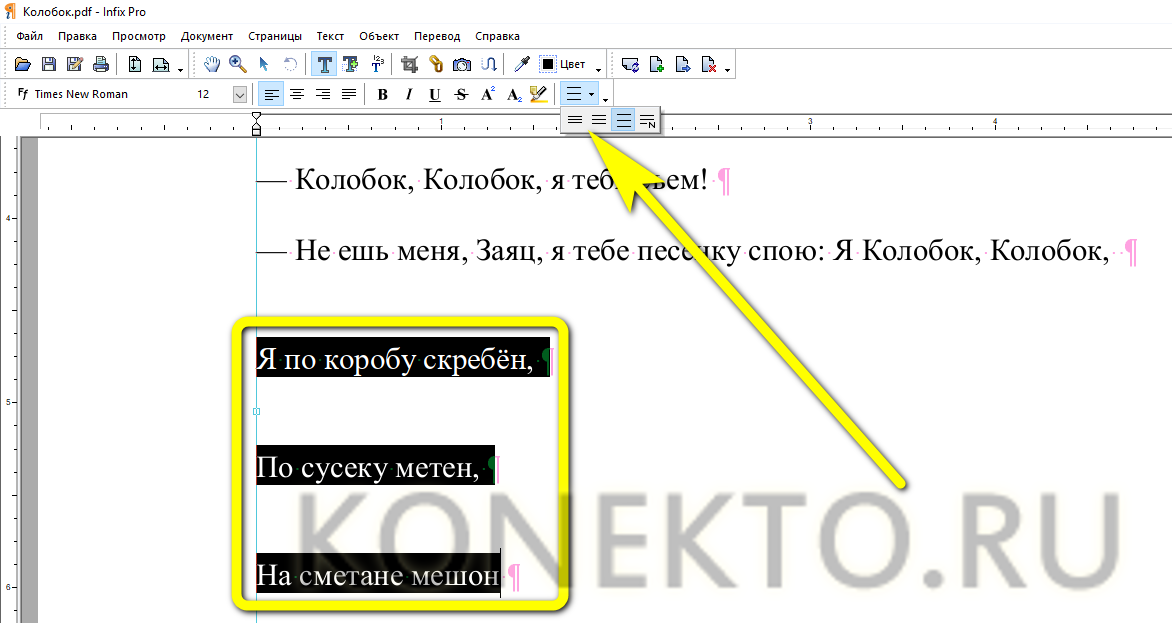Click the black color swatch
Viewport: 1172px width, 623px height.
[548, 64]
